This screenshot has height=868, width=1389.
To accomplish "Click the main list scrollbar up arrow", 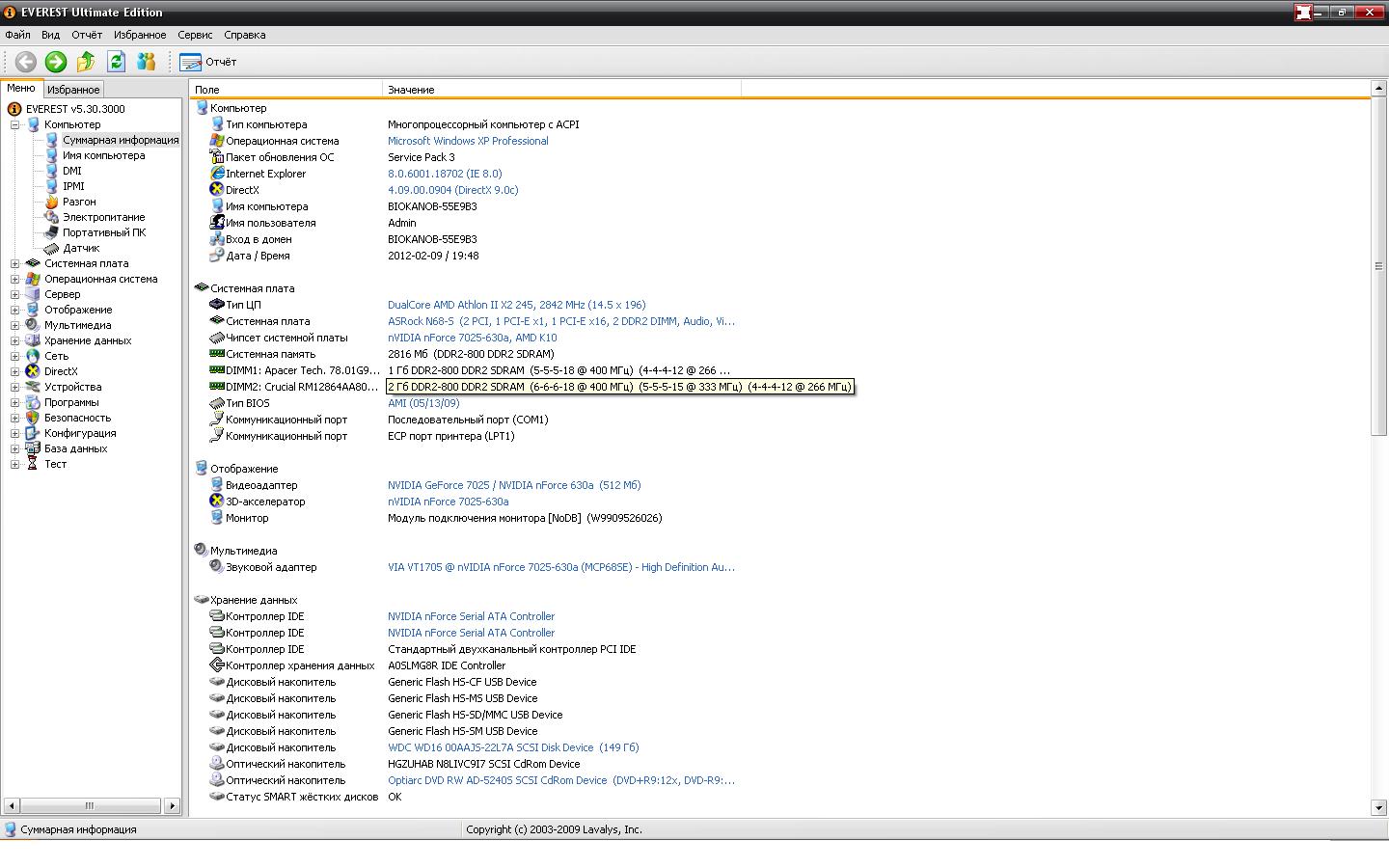I will coord(1378,89).
